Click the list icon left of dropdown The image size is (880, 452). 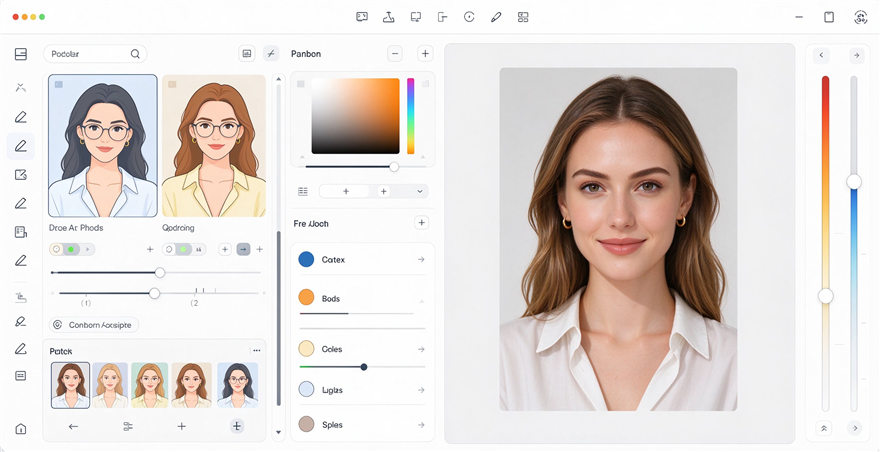(x=303, y=191)
